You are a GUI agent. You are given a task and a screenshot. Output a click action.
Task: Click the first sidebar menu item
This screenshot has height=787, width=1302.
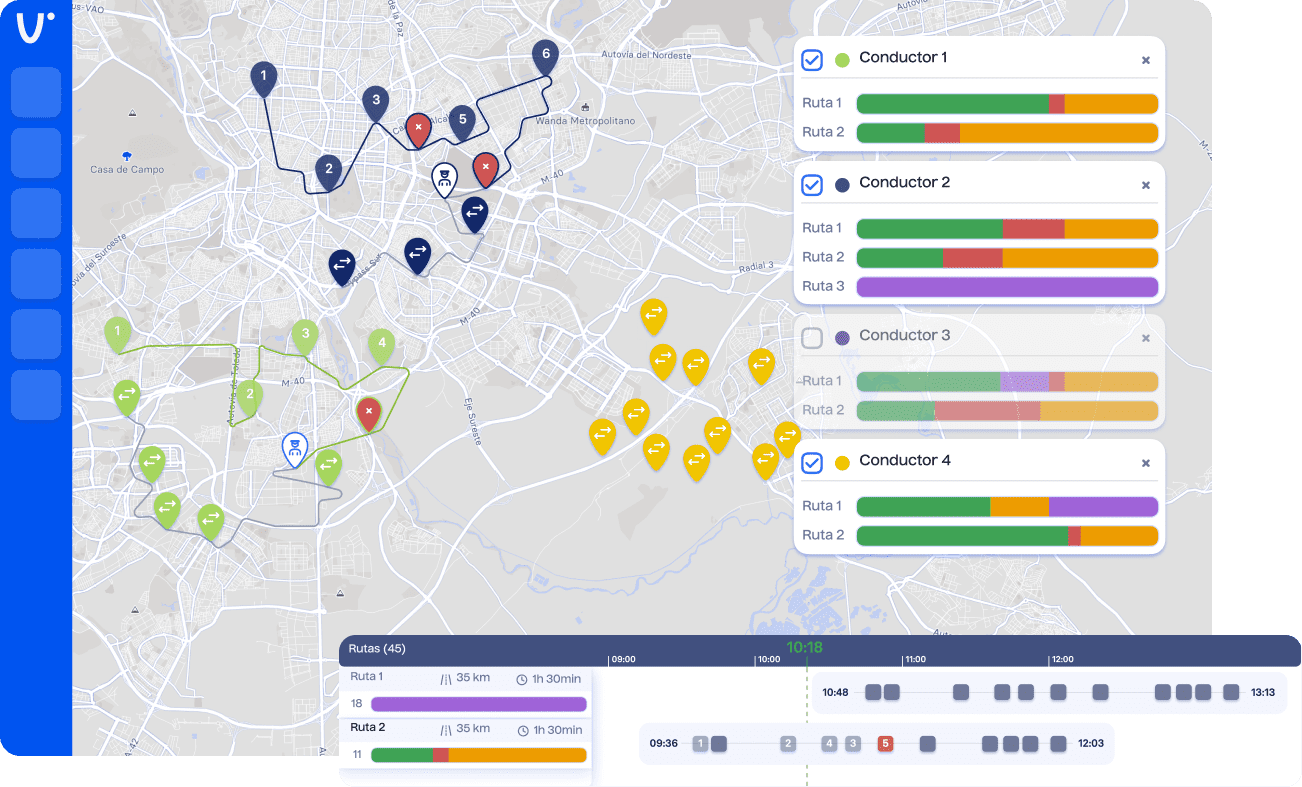[36, 93]
